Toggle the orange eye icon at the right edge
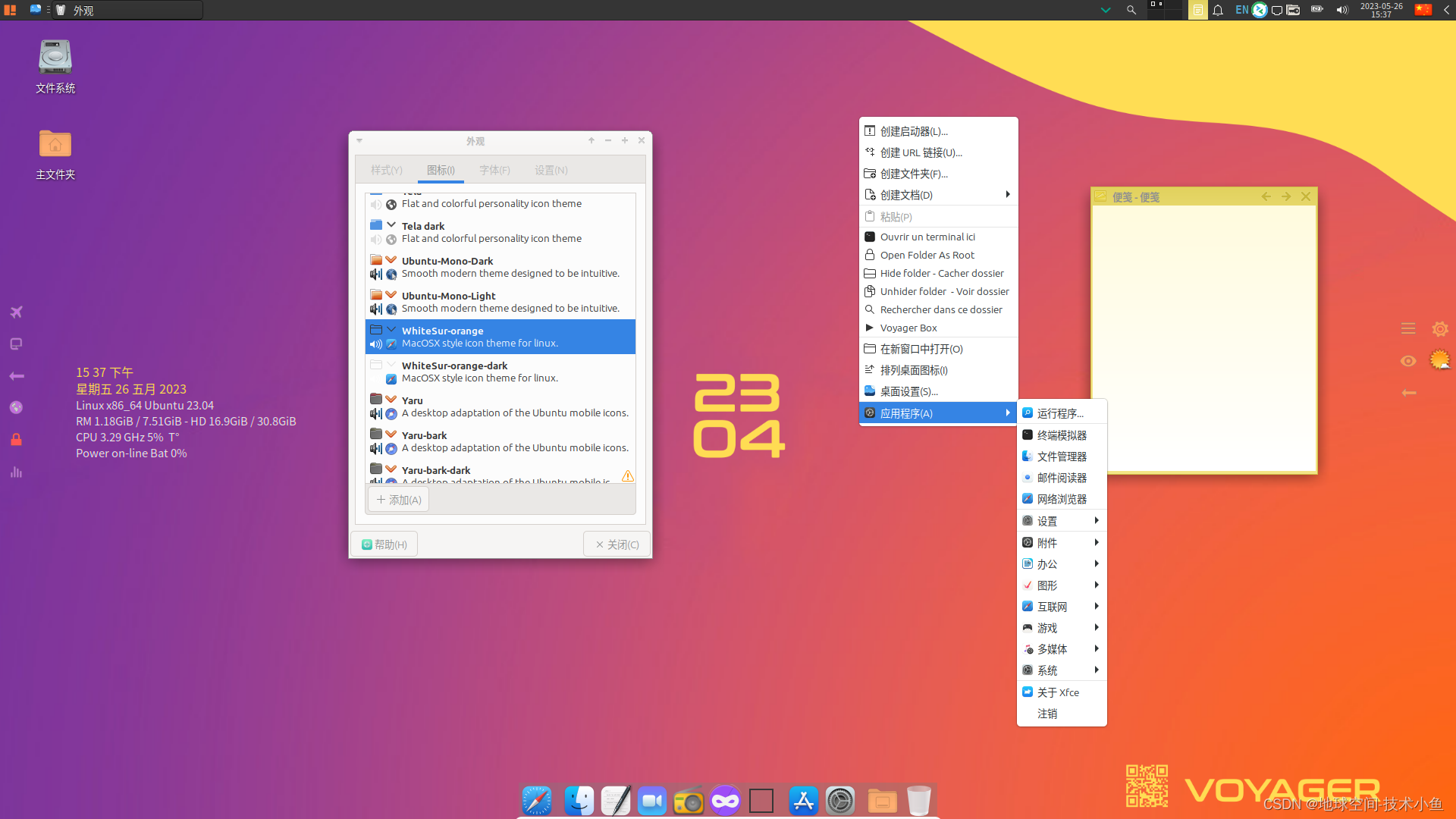 click(1408, 361)
